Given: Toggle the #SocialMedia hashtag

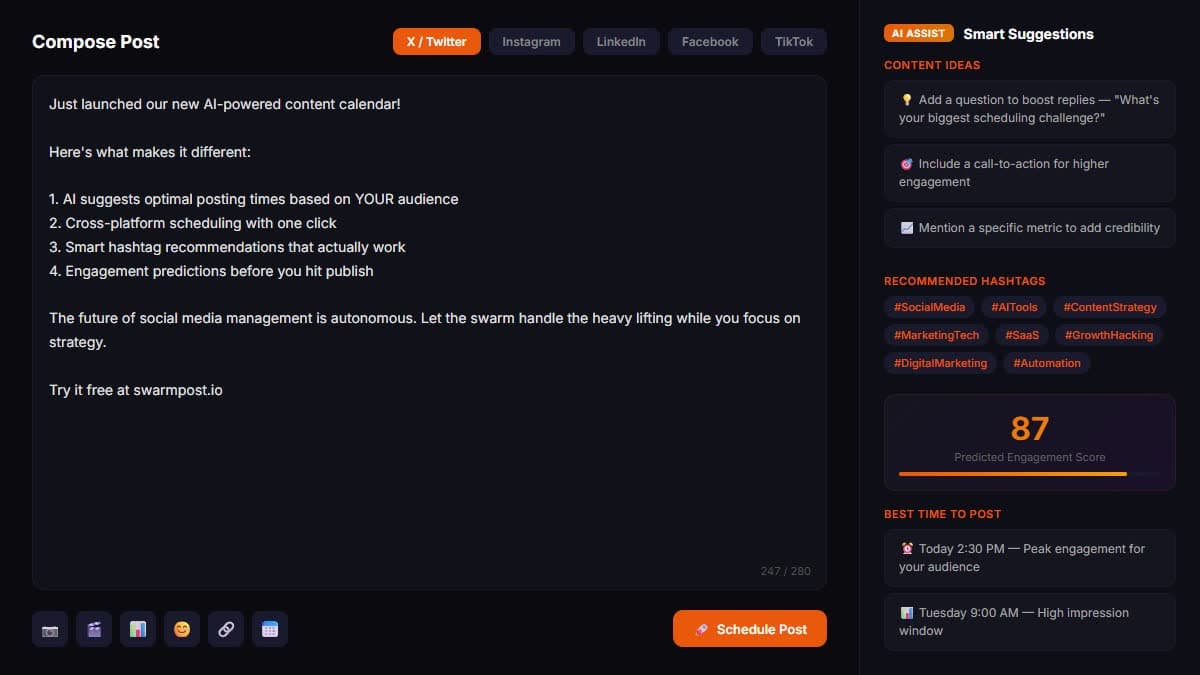Looking at the screenshot, I should click(x=928, y=307).
